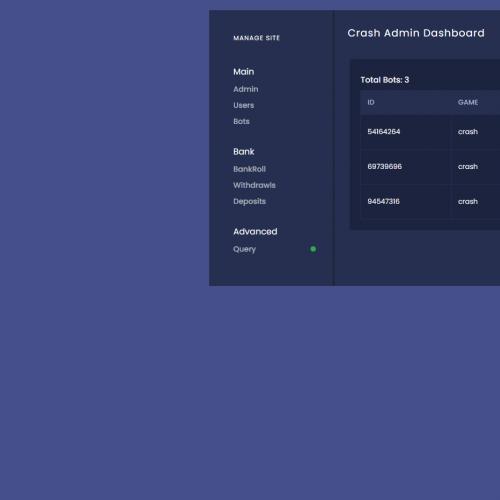
Task: Click the Crash Admin Dashboard title
Action: [416, 33]
